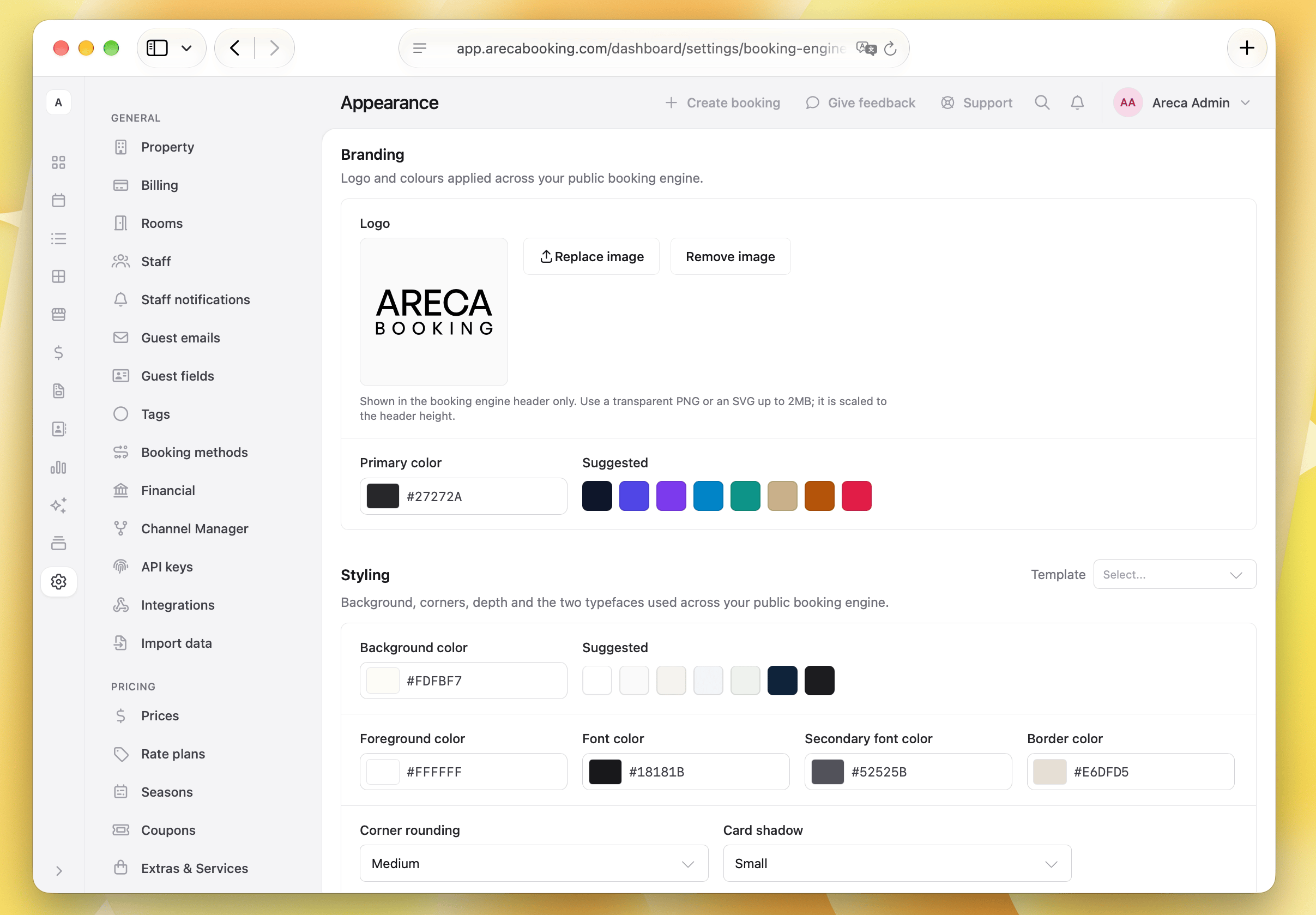Click the search magnifier icon in header
Viewport: 1316px width, 915px height.
[x=1041, y=103]
